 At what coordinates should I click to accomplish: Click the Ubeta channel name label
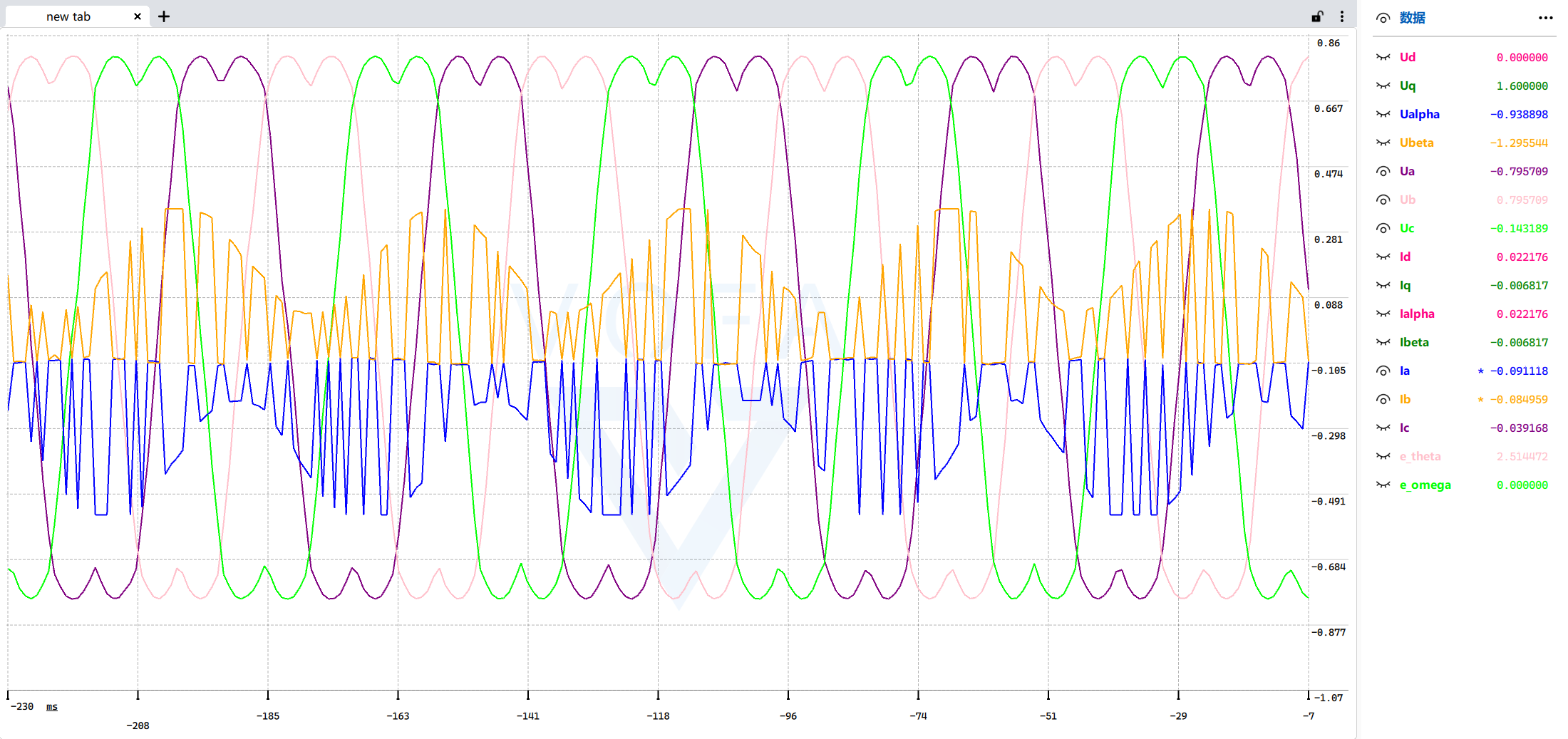coord(1416,143)
